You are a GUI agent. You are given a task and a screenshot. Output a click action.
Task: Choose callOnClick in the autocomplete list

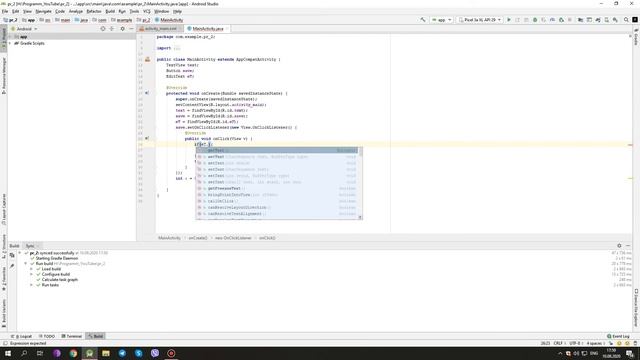(x=277, y=201)
